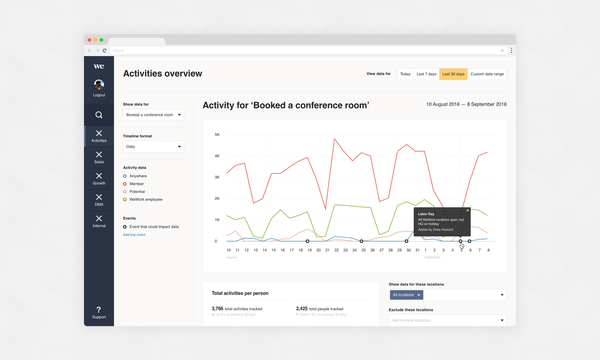Close the Labor Day tooltip

(467, 210)
